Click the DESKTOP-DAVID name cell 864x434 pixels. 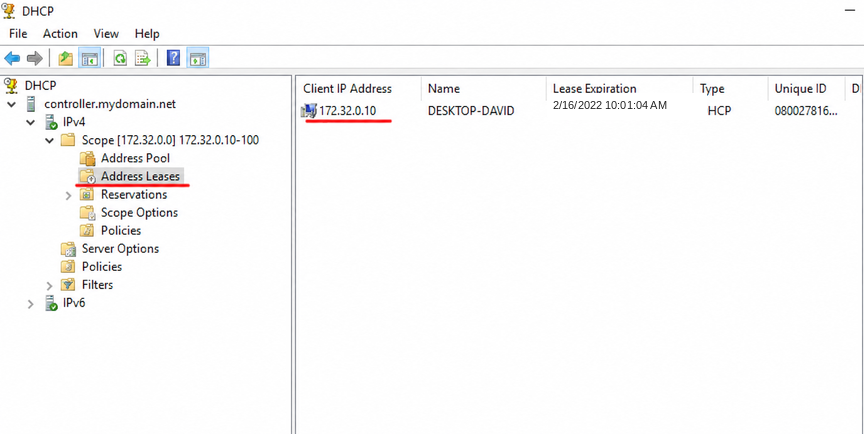point(471,111)
